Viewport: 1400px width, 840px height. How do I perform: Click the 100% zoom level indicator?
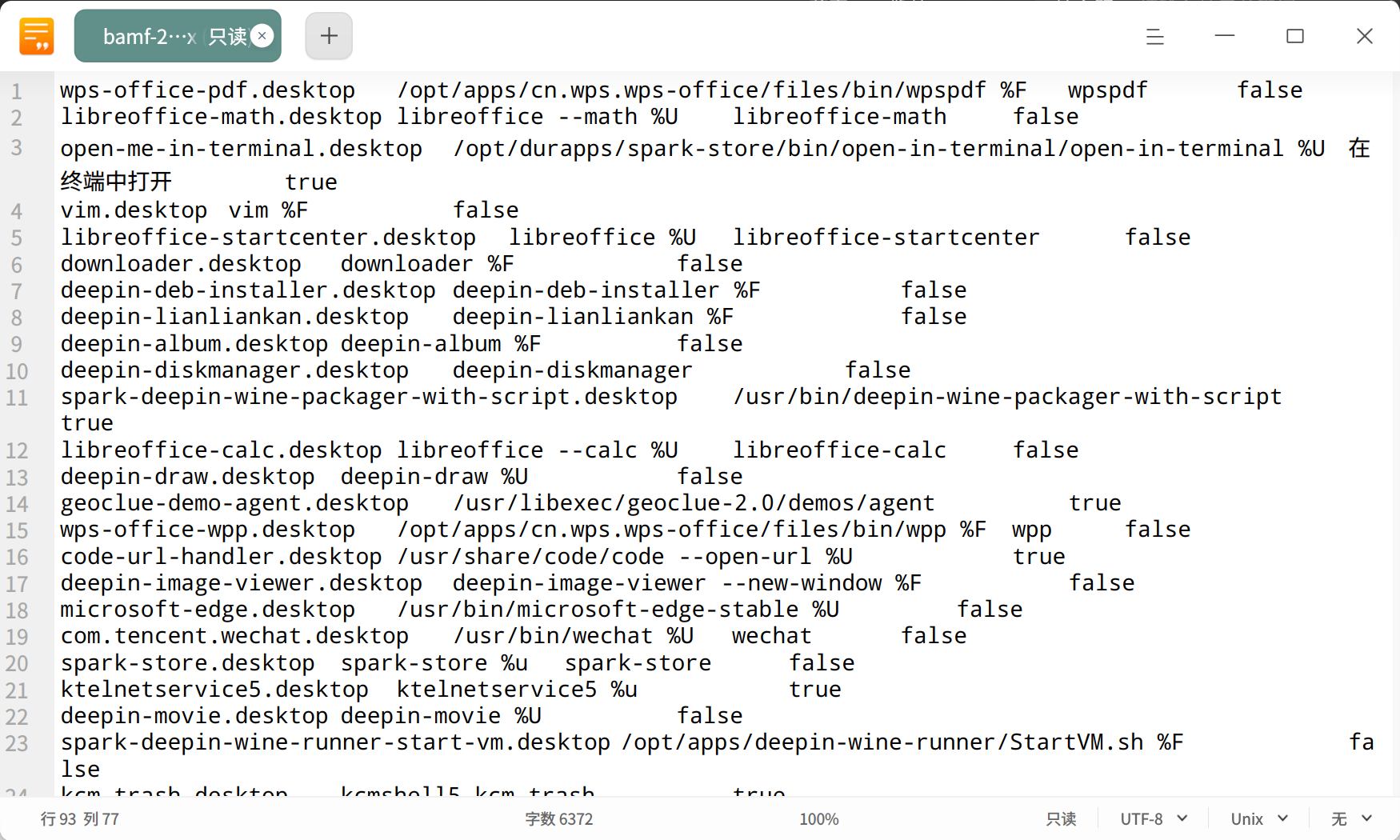819,818
